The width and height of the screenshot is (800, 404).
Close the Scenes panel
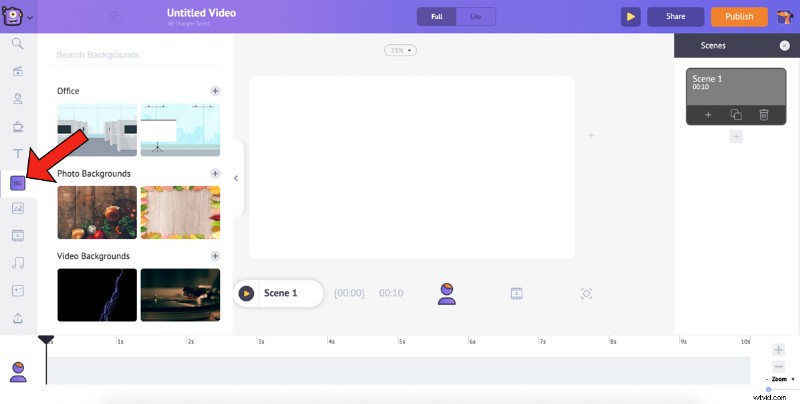[785, 45]
